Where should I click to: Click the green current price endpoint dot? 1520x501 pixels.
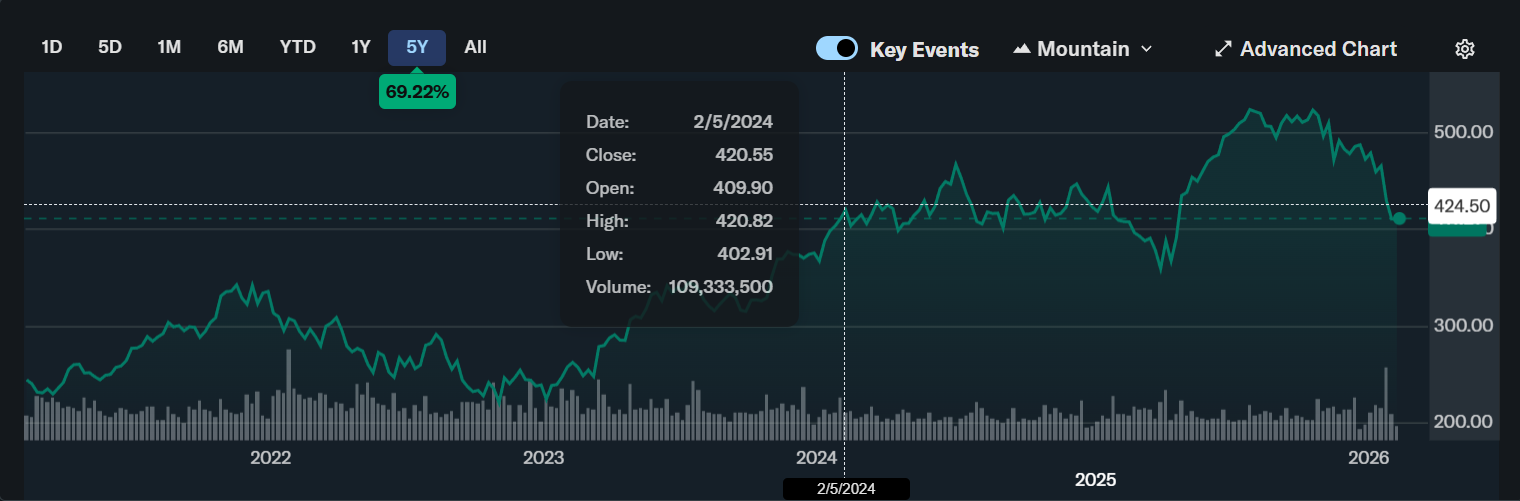(1399, 218)
